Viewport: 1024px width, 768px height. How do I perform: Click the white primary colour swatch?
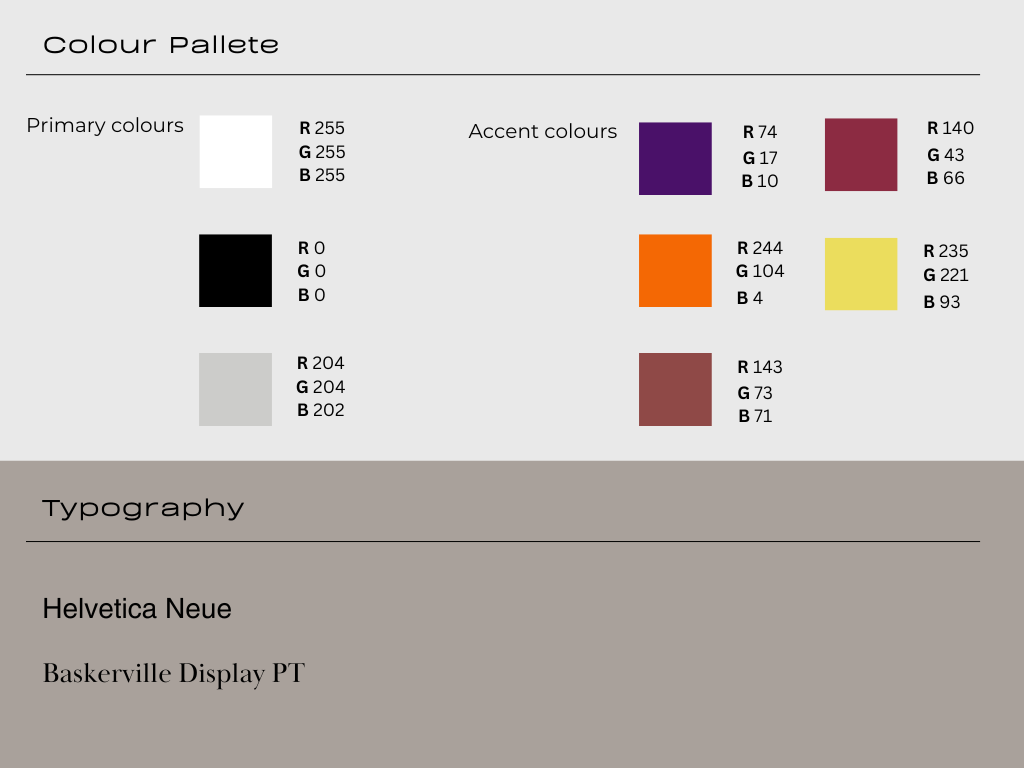(236, 152)
